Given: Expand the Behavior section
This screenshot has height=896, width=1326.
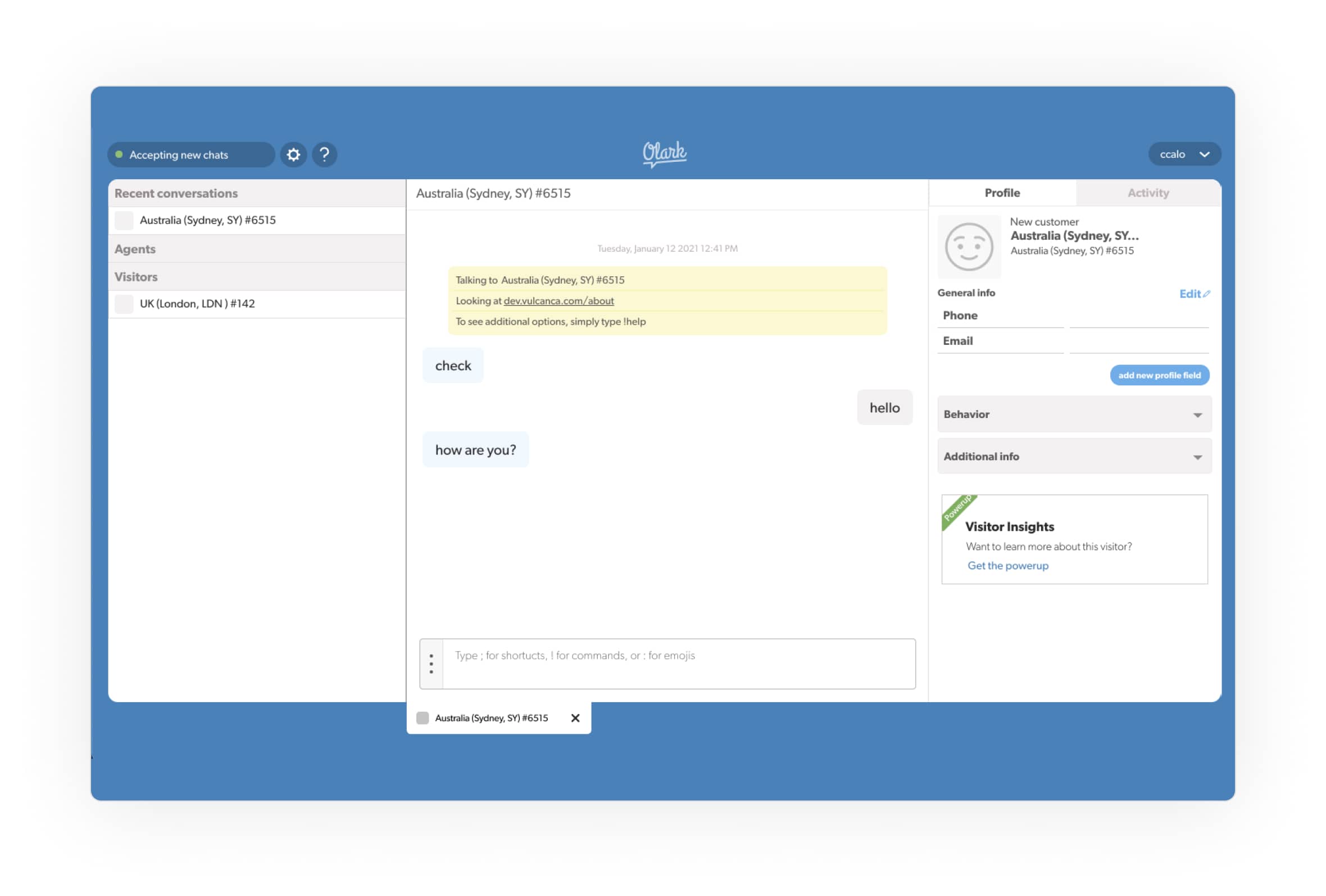Looking at the screenshot, I should pos(1074,414).
